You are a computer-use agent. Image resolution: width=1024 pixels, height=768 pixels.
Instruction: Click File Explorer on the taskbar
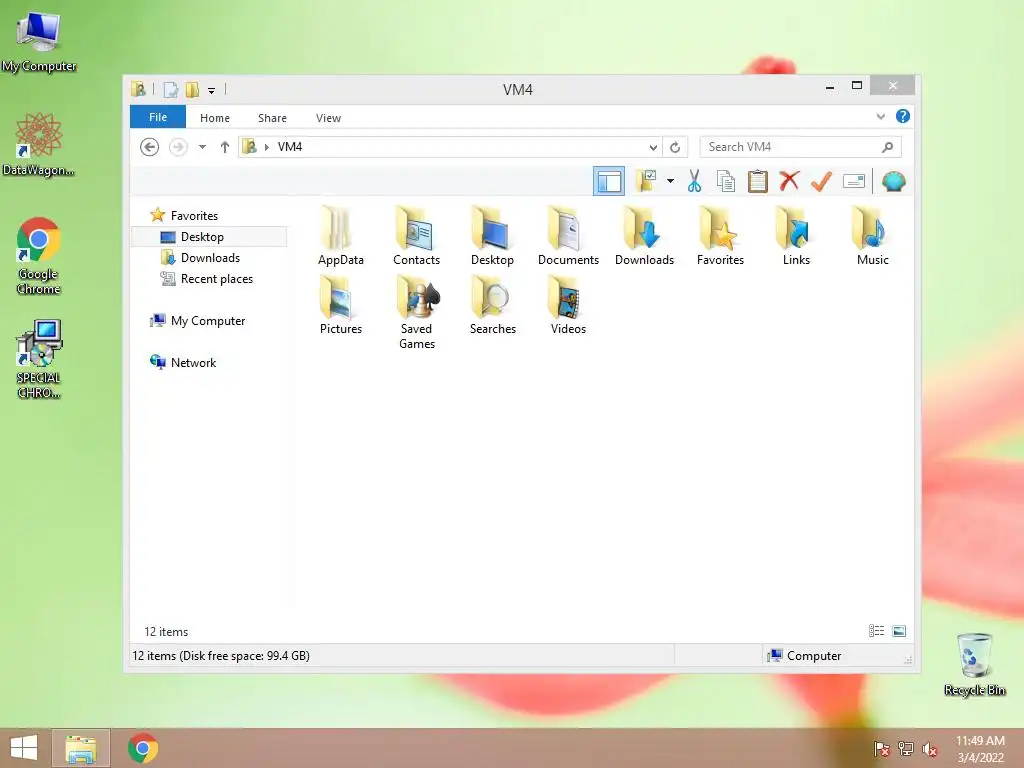(81, 748)
